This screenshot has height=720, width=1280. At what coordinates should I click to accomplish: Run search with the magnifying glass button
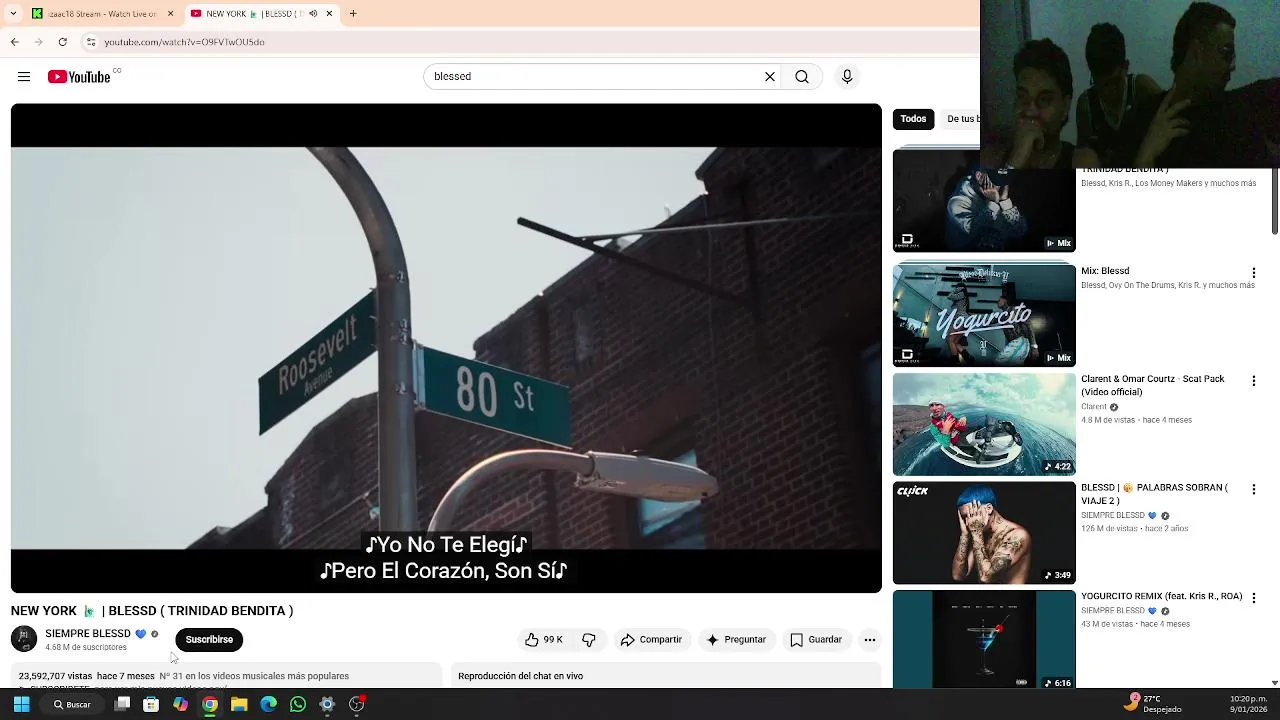(802, 77)
